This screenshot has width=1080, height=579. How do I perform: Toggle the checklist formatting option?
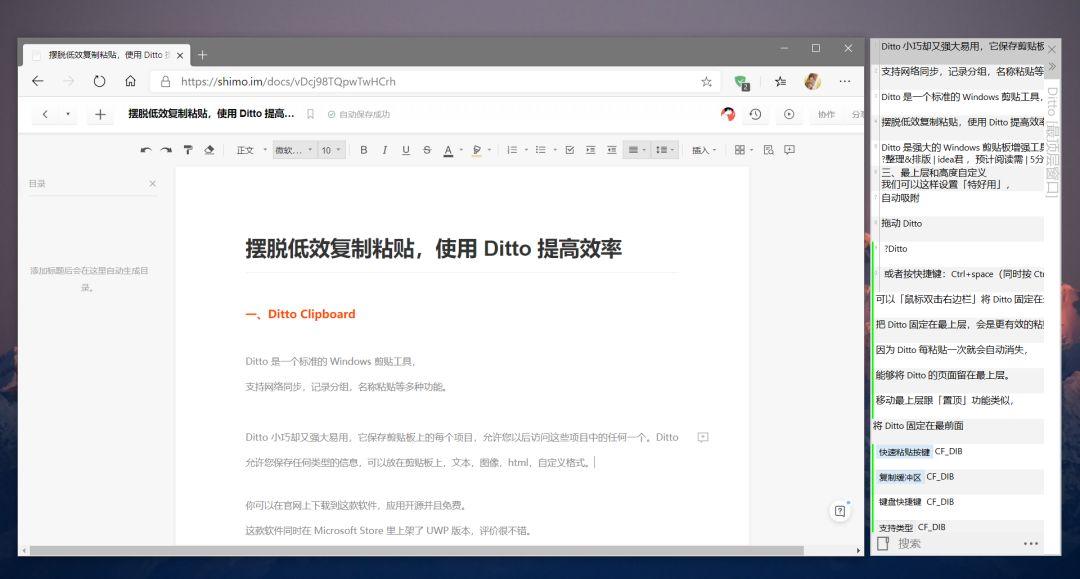570,148
